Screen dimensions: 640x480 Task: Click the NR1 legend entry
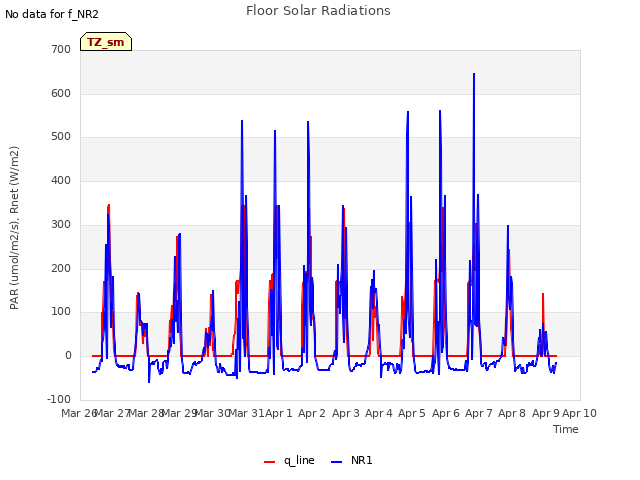(352, 460)
